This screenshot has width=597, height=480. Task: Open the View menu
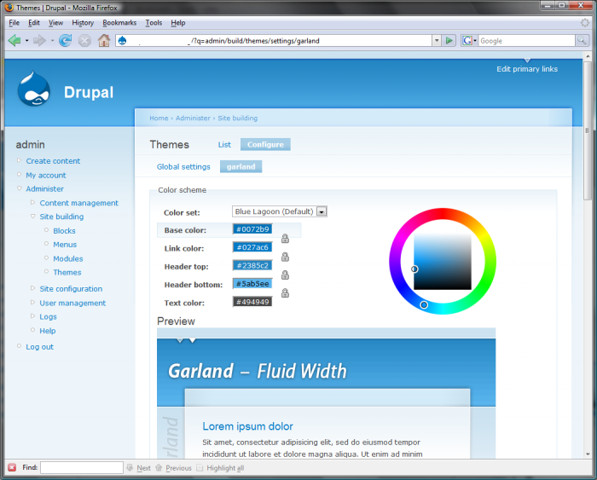point(56,23)
